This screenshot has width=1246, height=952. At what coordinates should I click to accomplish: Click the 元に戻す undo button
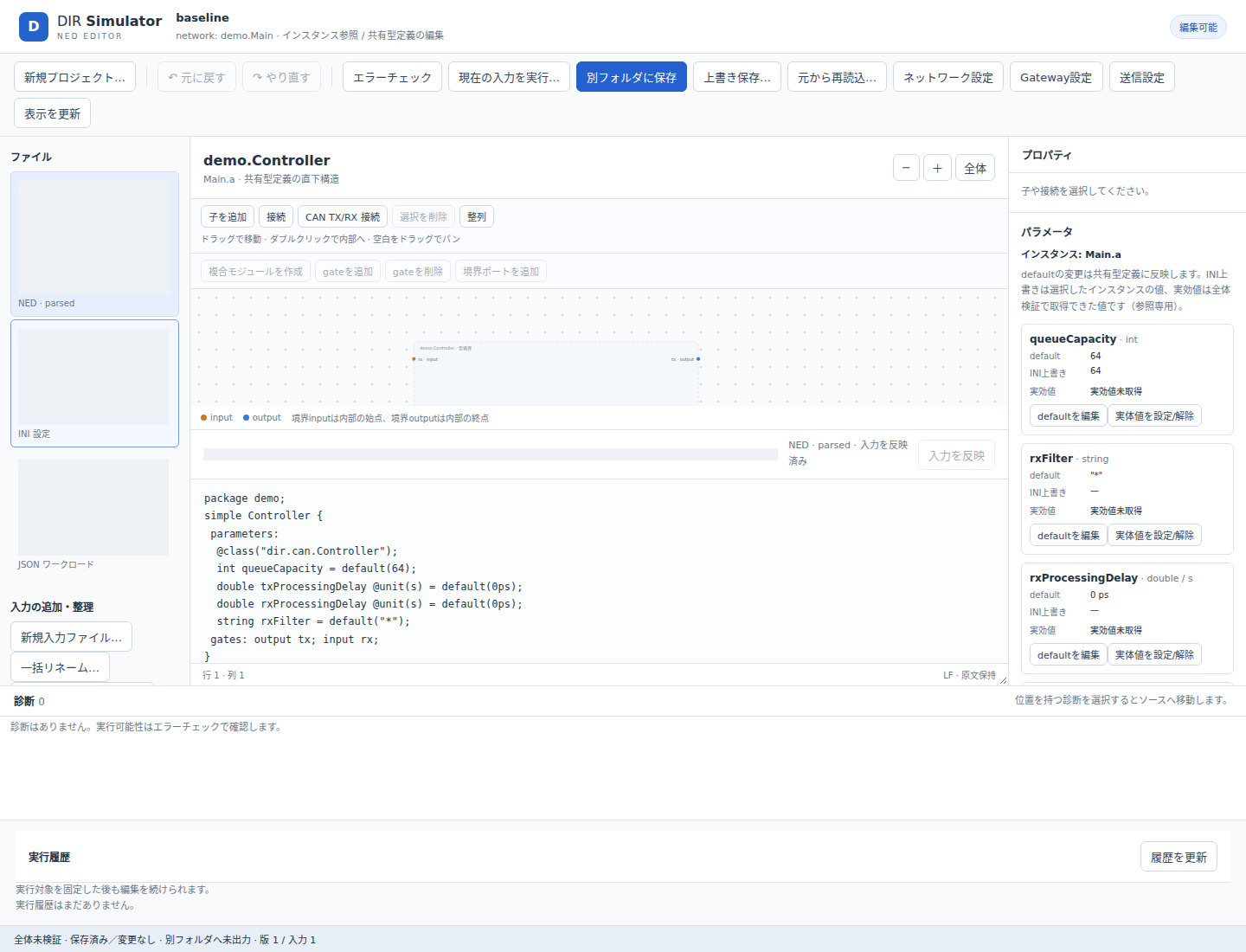pos(196,77)
